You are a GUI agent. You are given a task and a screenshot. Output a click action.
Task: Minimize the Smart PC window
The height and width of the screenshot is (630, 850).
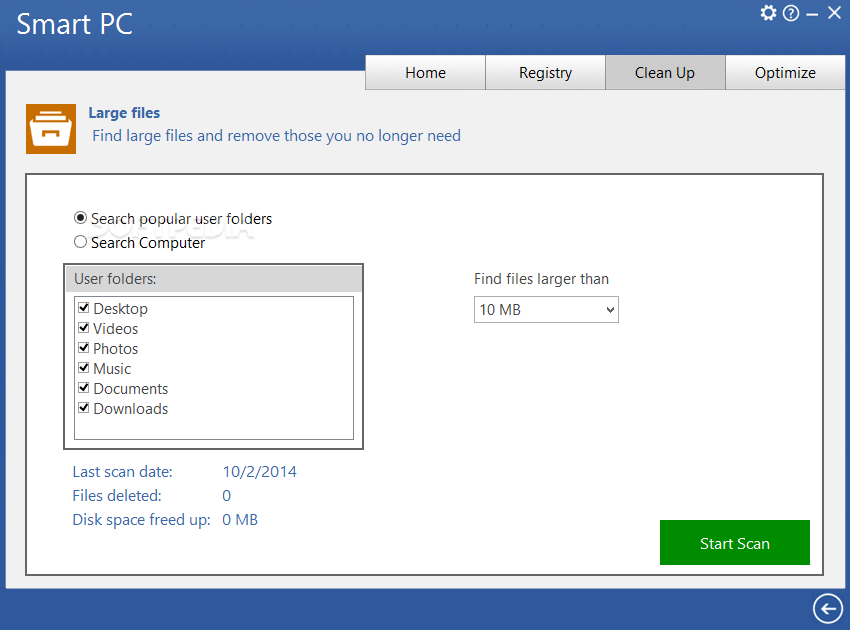tap(812, 14)
